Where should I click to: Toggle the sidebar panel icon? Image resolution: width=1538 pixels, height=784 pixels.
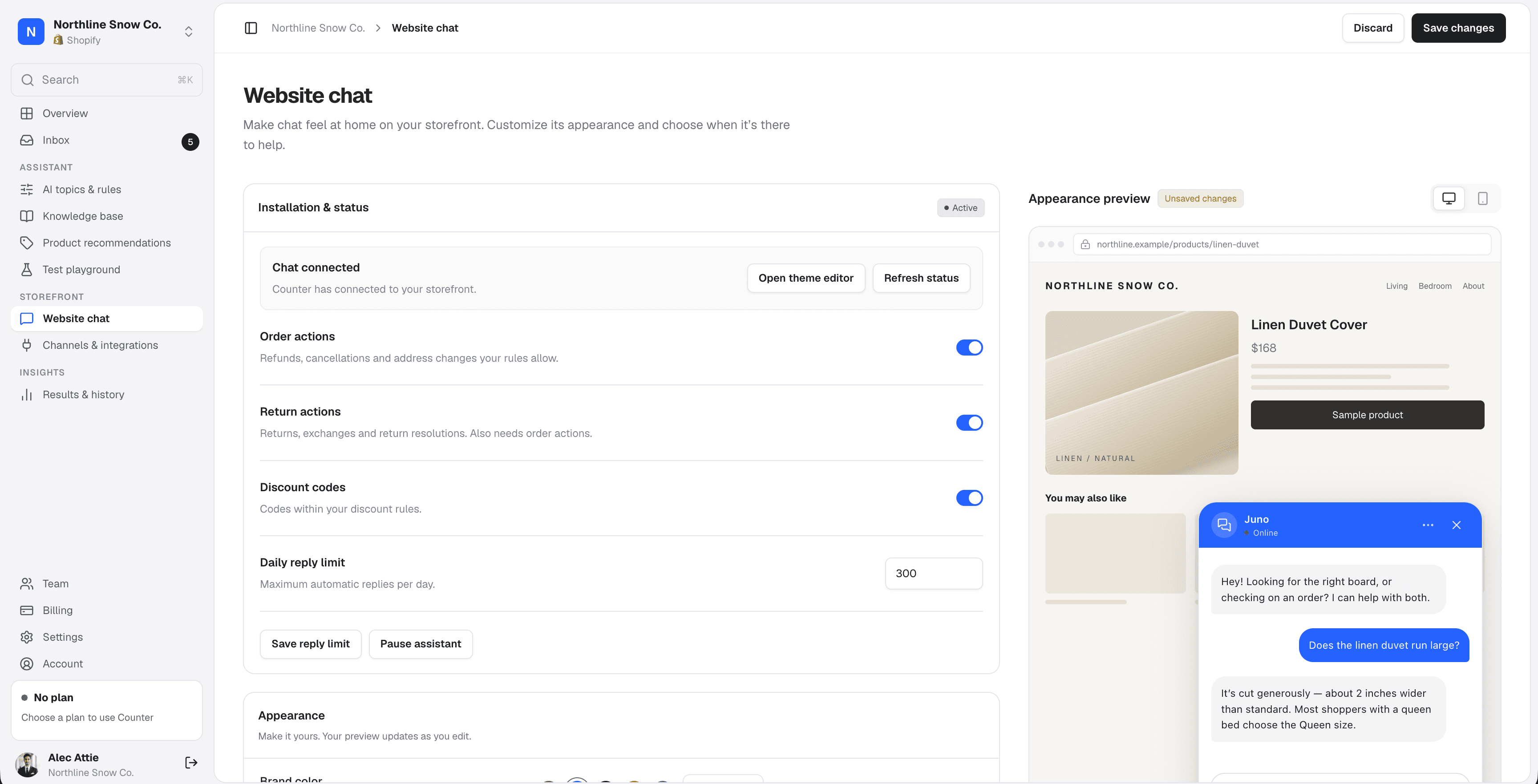(251, 28)
